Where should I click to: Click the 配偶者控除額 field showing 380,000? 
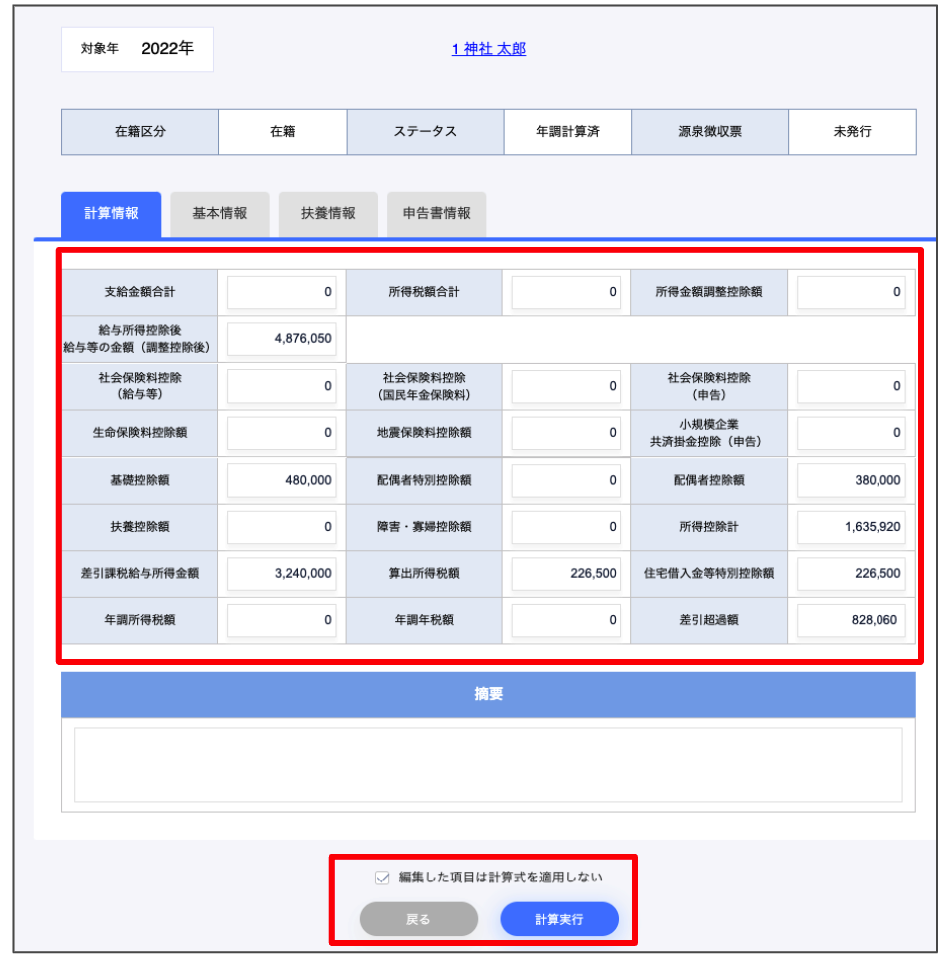click(x=851, y=480)
